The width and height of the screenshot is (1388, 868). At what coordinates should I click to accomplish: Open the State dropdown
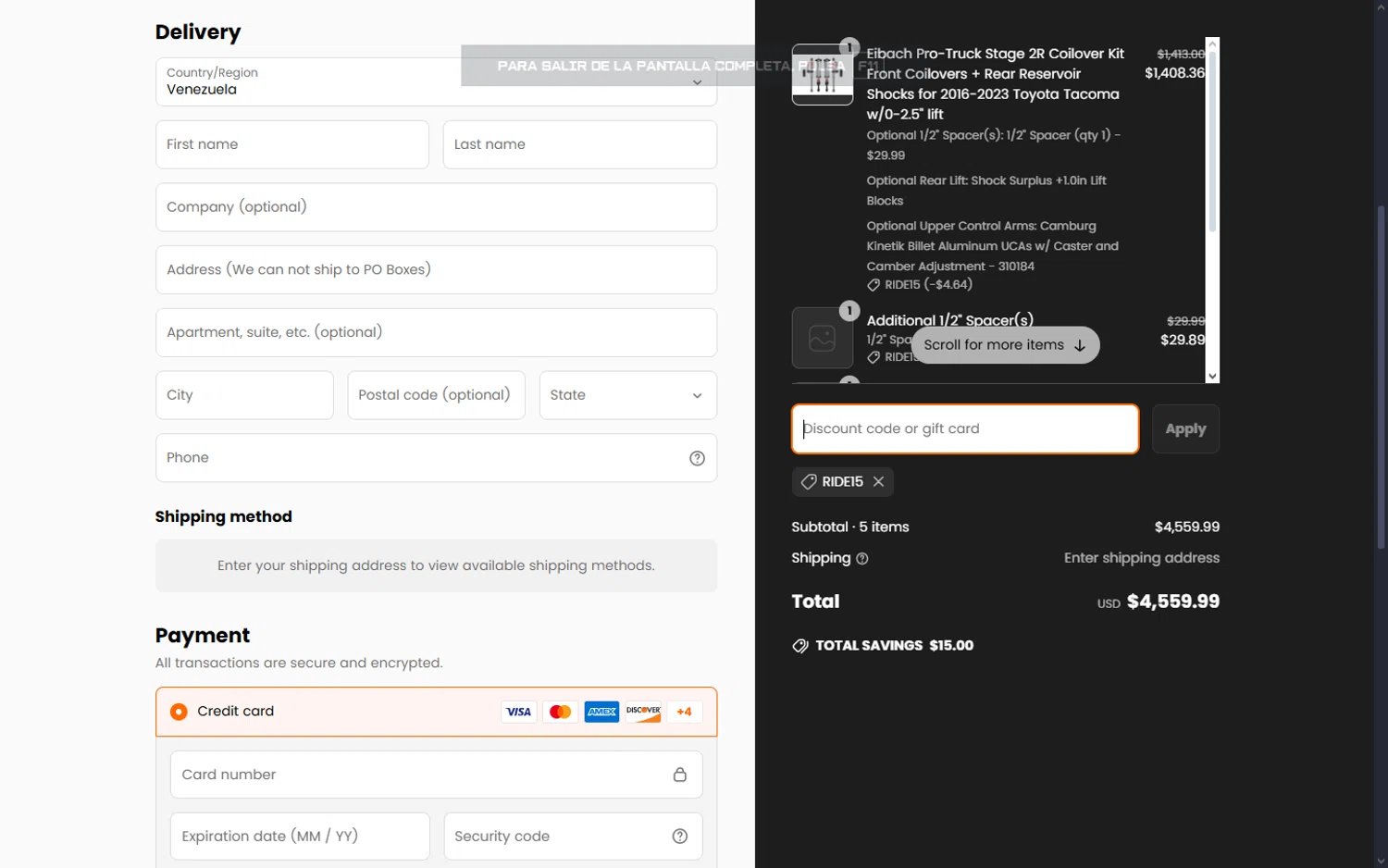tap(627, 395)
